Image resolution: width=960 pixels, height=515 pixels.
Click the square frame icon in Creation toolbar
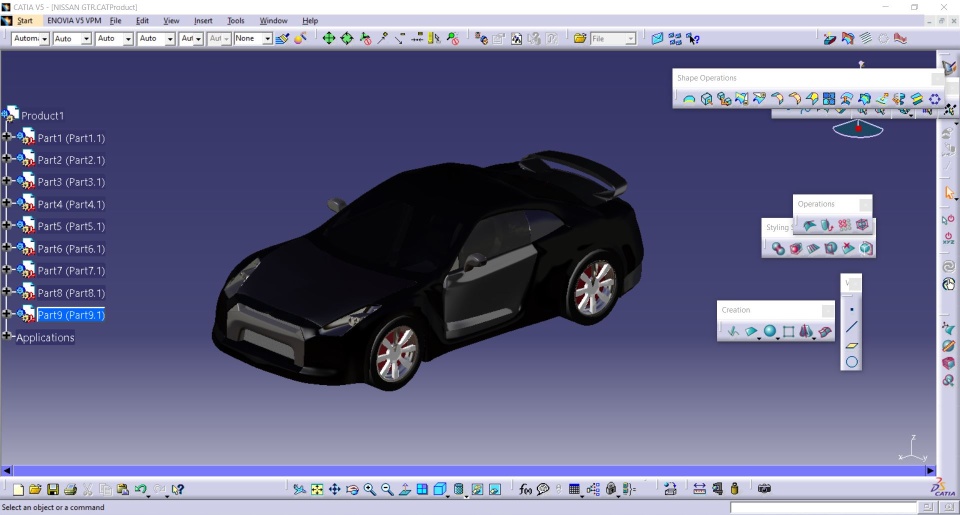pos(789,331)
